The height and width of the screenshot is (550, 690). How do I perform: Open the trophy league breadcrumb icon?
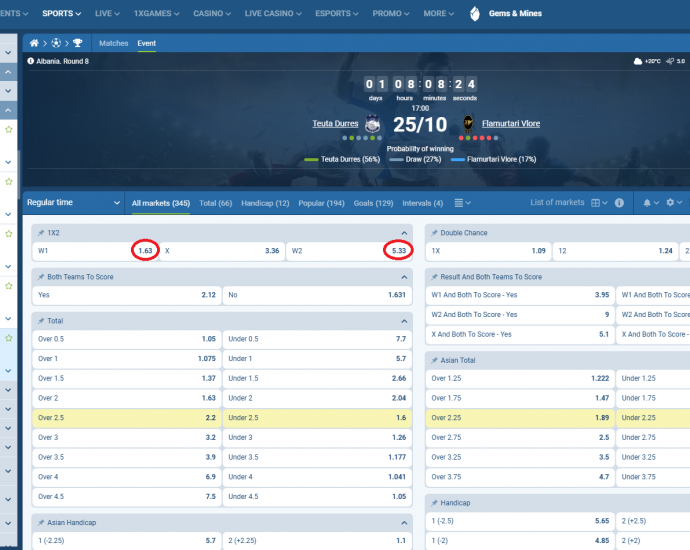[x=77, y=43]
